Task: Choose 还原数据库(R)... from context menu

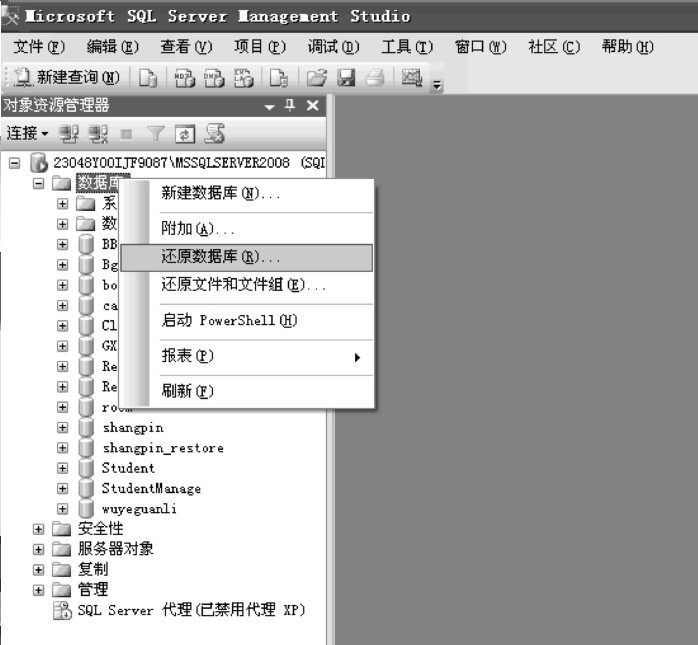Action: (x=247, y=257)
